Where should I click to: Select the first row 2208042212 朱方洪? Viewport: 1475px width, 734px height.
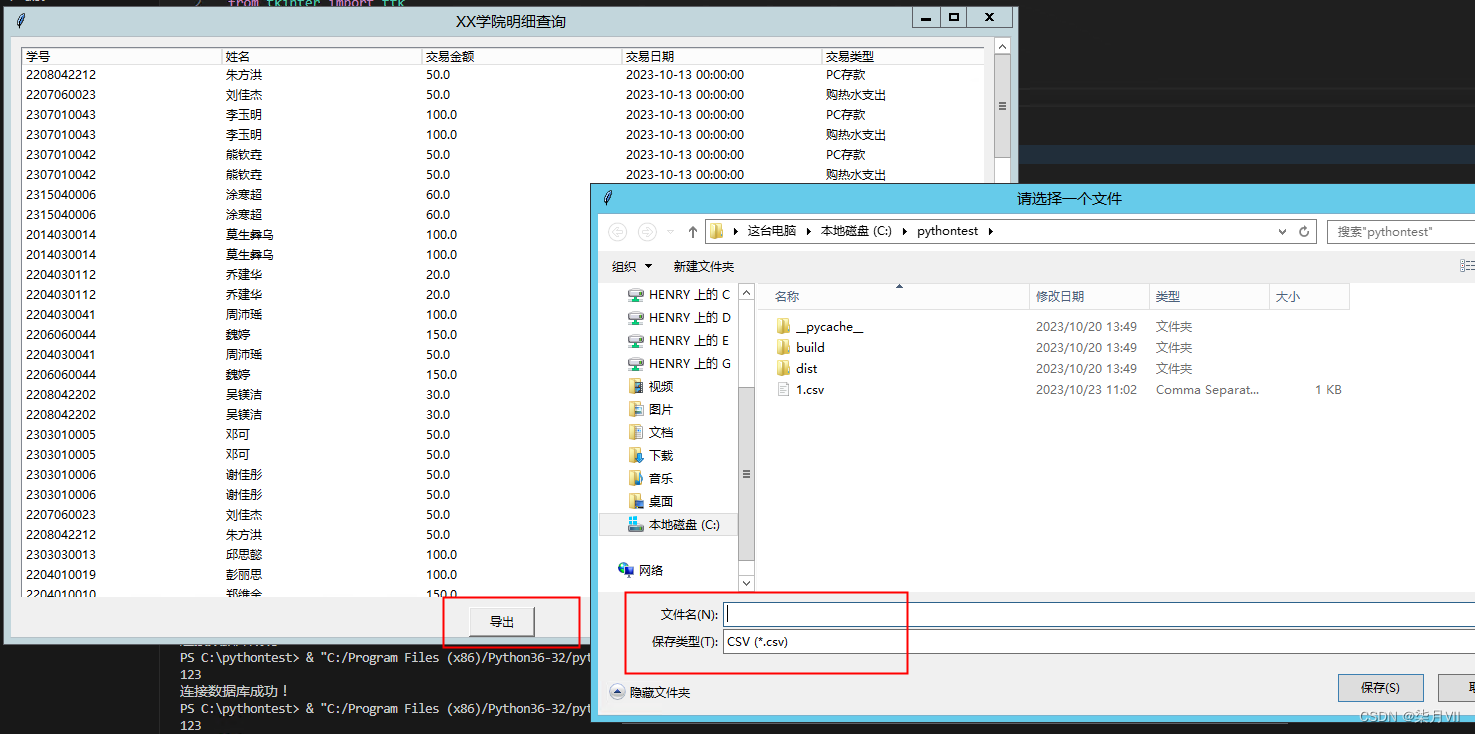click(503, 75)
